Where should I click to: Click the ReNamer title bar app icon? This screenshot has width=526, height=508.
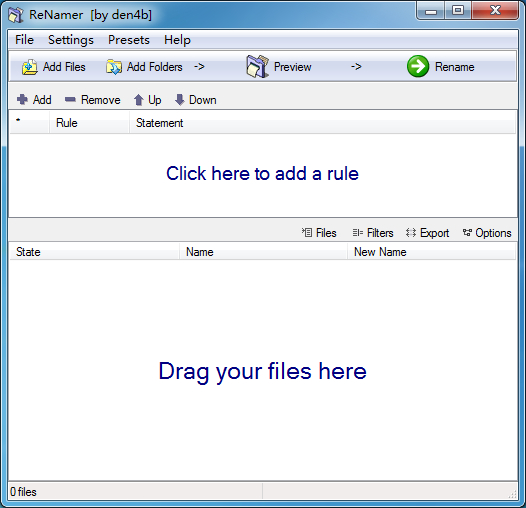pyautogui.click(x=15, y=15)
